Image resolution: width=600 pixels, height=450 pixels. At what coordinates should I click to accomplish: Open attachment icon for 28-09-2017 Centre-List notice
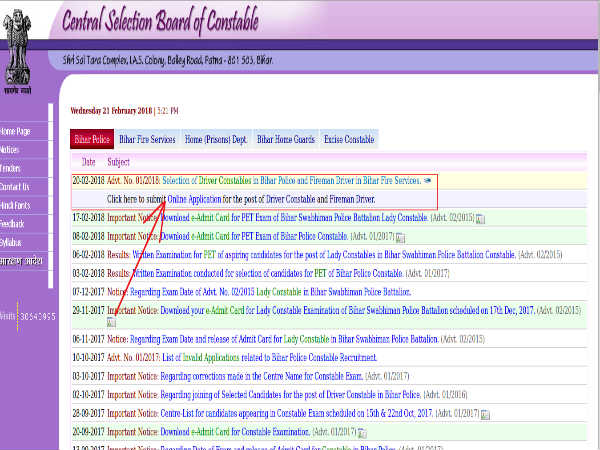[485, 415]
